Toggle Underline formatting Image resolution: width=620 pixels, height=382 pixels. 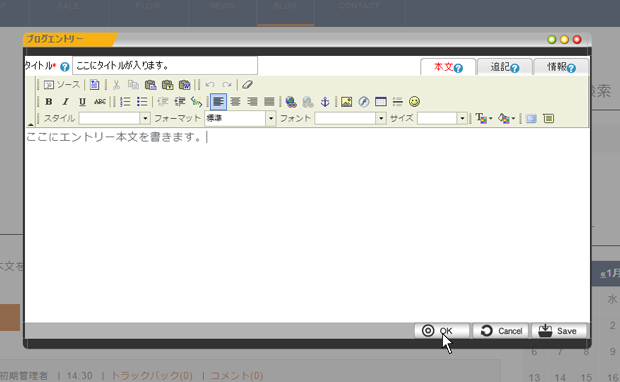(82, 102)
